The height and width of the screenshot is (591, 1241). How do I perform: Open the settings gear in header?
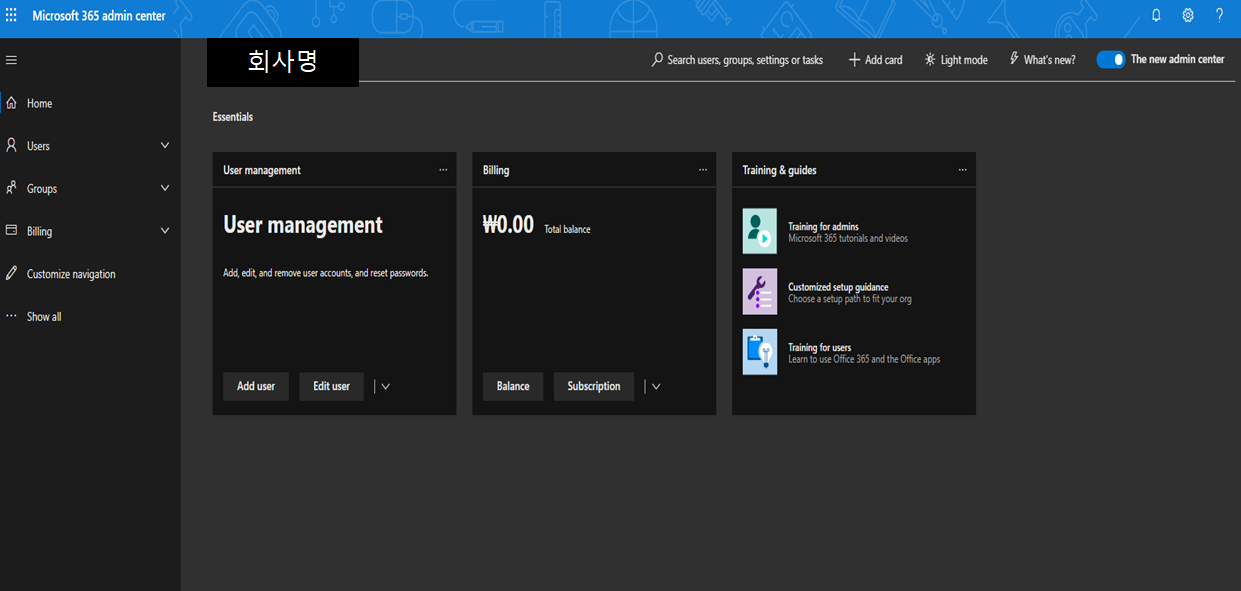point(1188,15)
